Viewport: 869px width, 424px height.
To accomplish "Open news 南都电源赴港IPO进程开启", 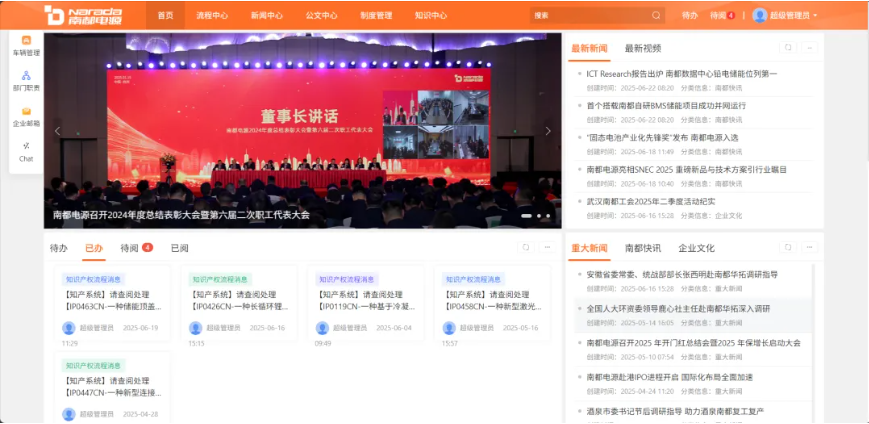I will [669, 377].
